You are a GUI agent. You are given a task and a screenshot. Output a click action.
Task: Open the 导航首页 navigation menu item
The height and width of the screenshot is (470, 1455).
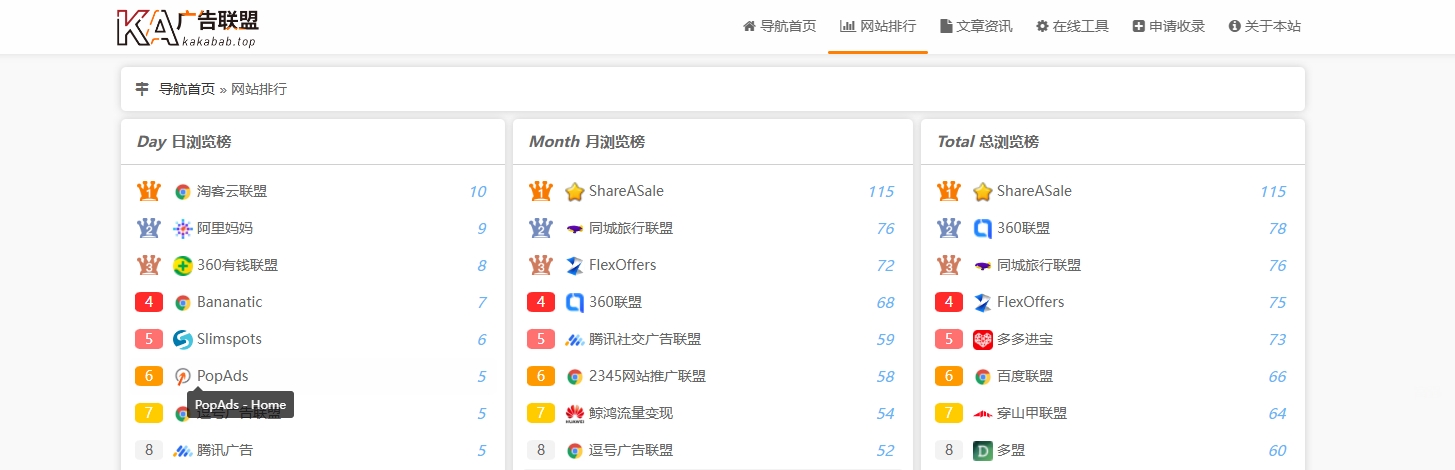779,26
